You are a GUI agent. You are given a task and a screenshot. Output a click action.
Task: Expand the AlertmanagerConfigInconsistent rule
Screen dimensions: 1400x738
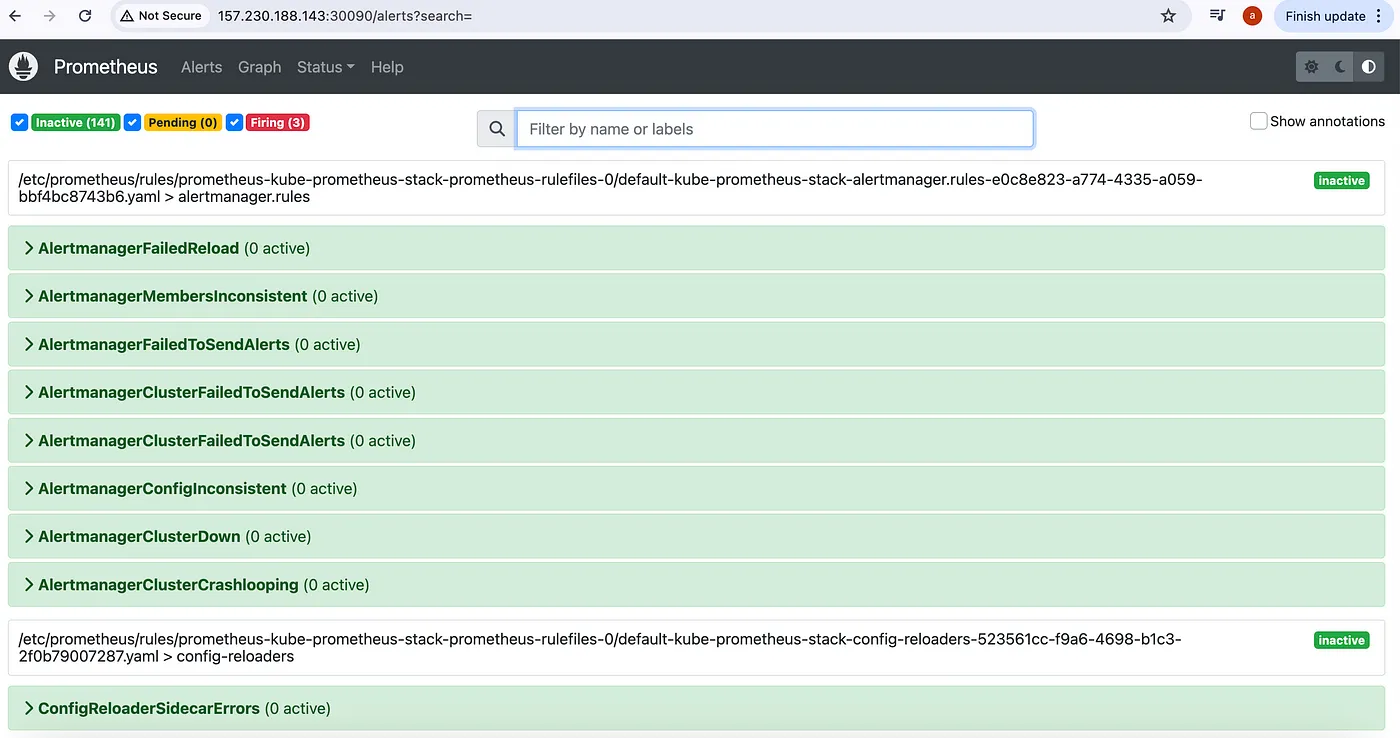pos(696,488)
